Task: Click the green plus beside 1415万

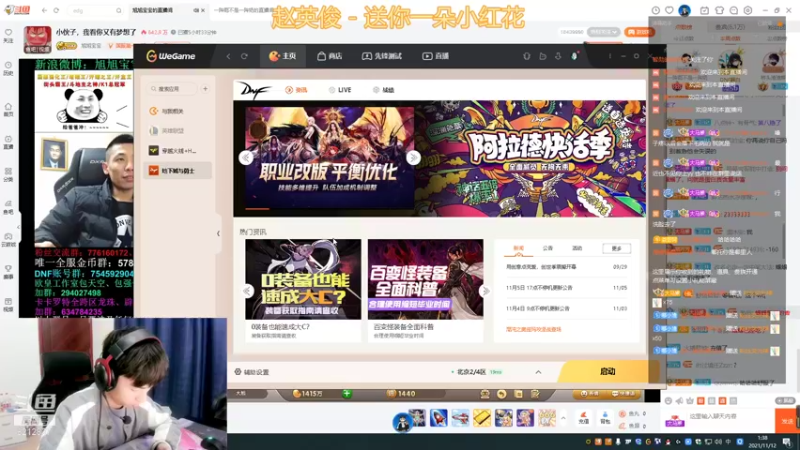Action: 347,393
